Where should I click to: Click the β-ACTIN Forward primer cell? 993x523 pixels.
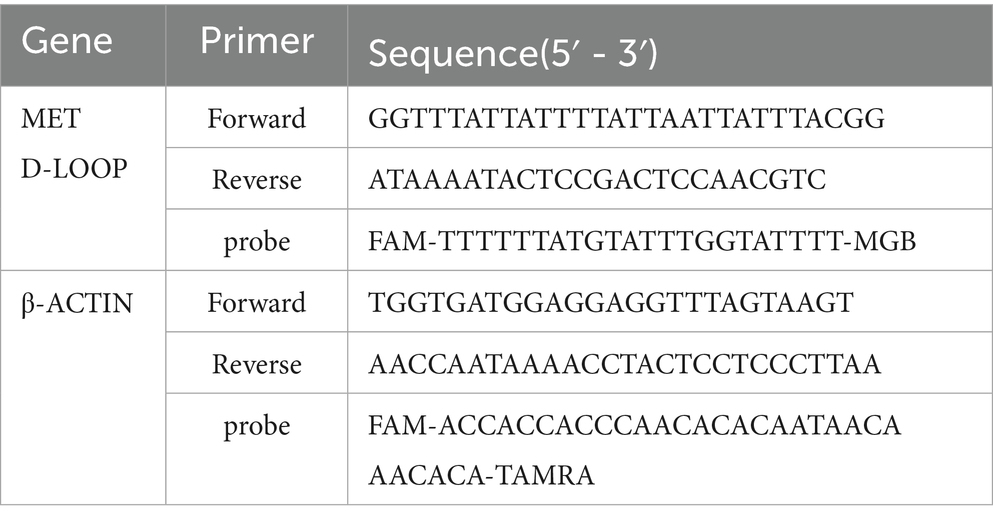coord(256,302)
